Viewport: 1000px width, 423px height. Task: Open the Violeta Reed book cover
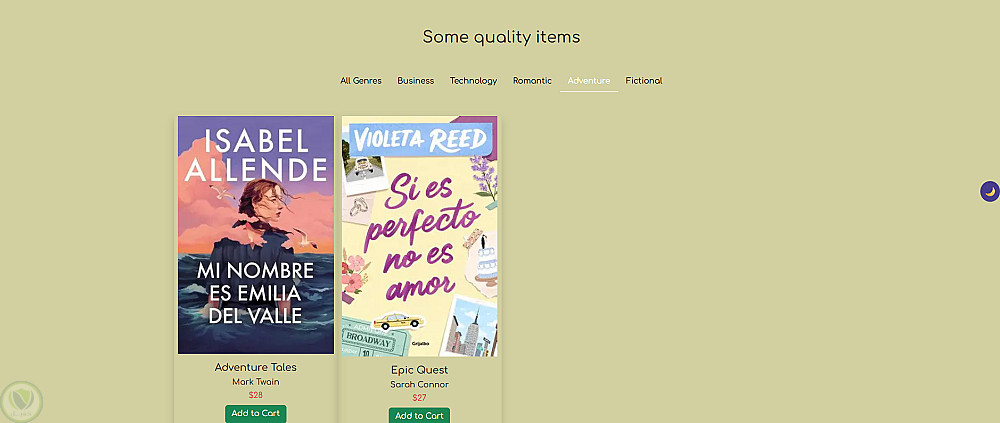(419, 236)
